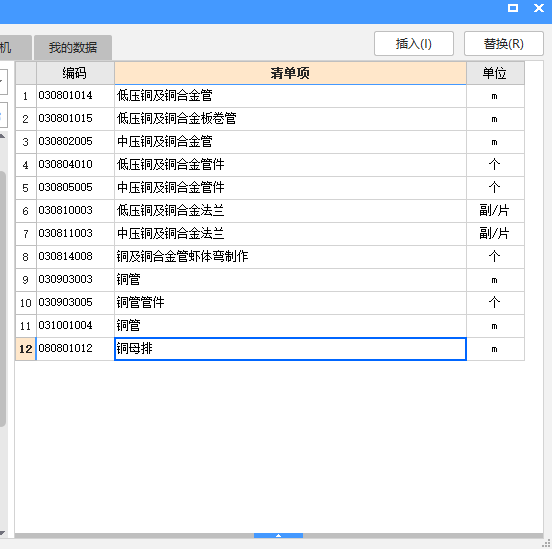Select item 铜及铜合金管虾体弯制作

[182, 256]
